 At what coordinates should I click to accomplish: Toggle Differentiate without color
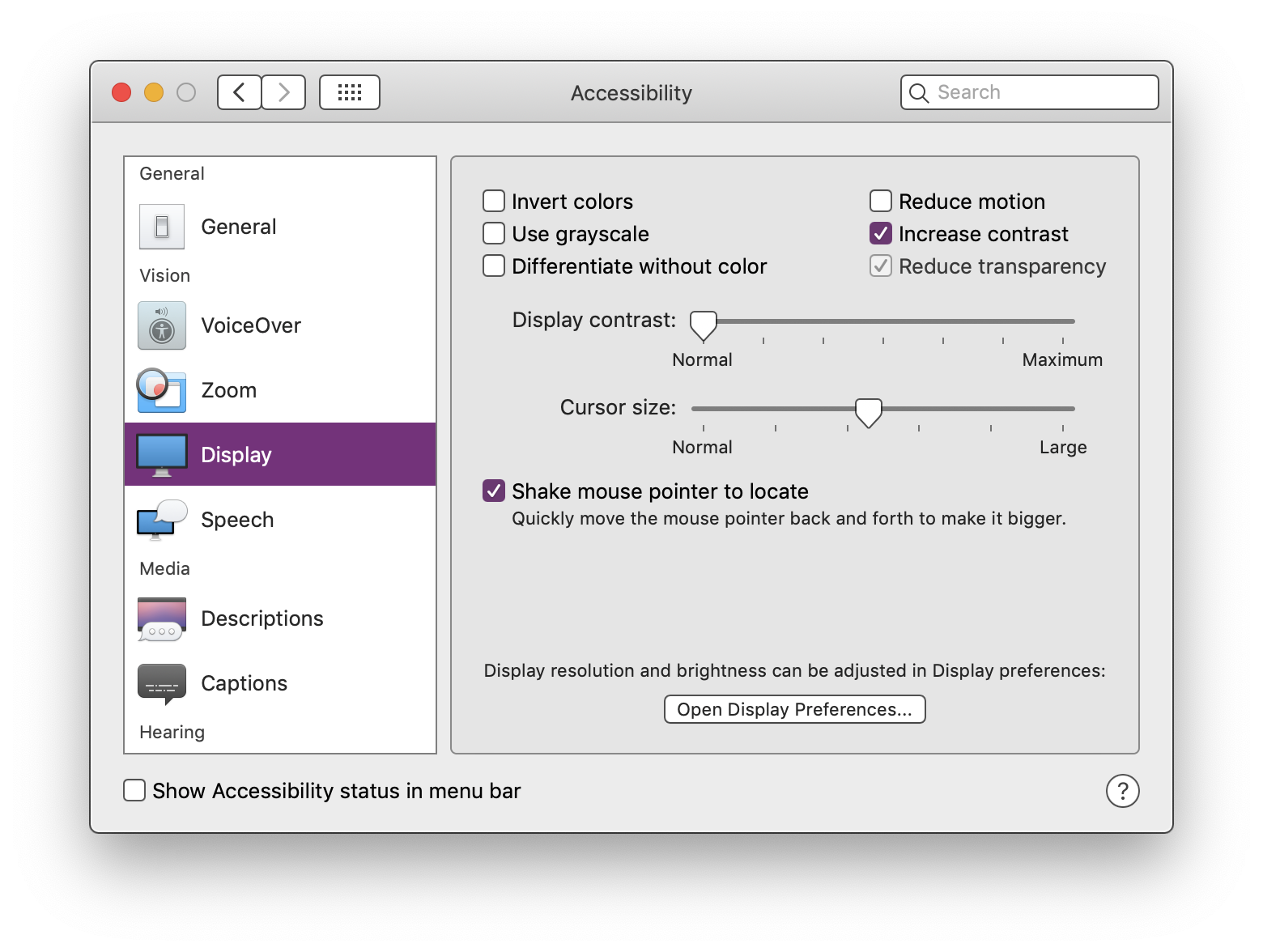click(x=494, y=266)
